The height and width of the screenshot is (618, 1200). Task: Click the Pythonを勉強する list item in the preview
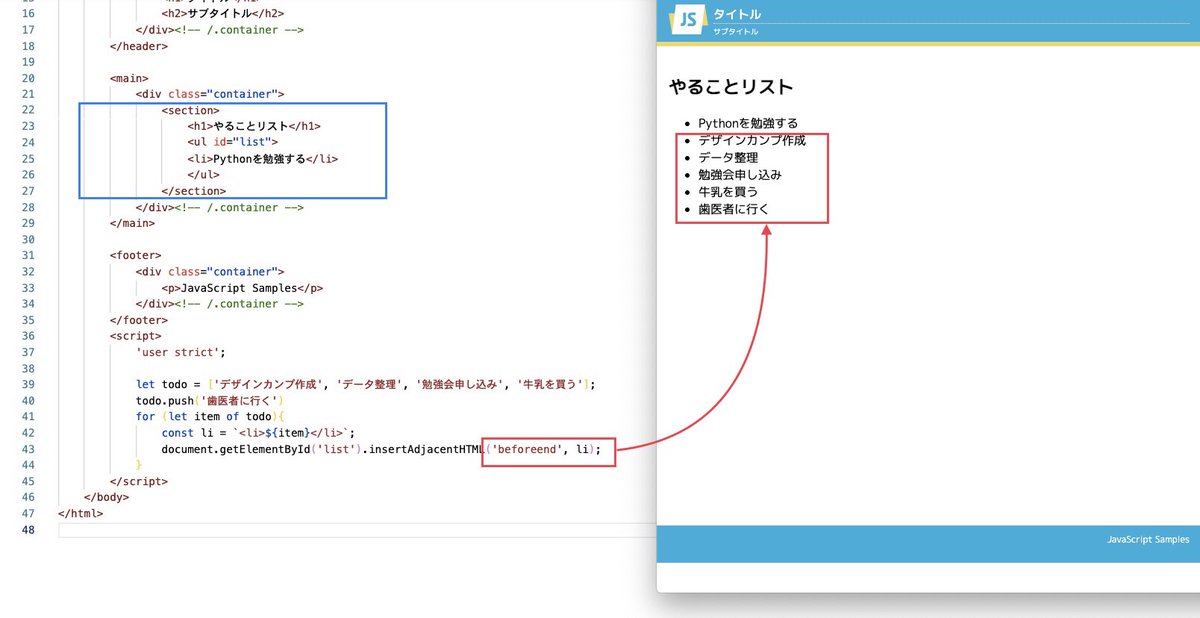(x=748, y=123)
